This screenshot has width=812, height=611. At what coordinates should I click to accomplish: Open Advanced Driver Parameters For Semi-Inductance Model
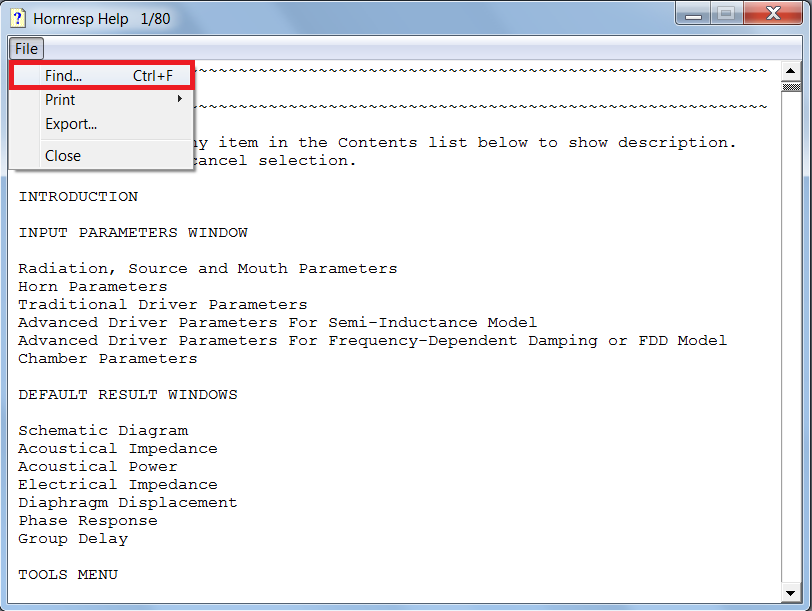tap(278, 323)
